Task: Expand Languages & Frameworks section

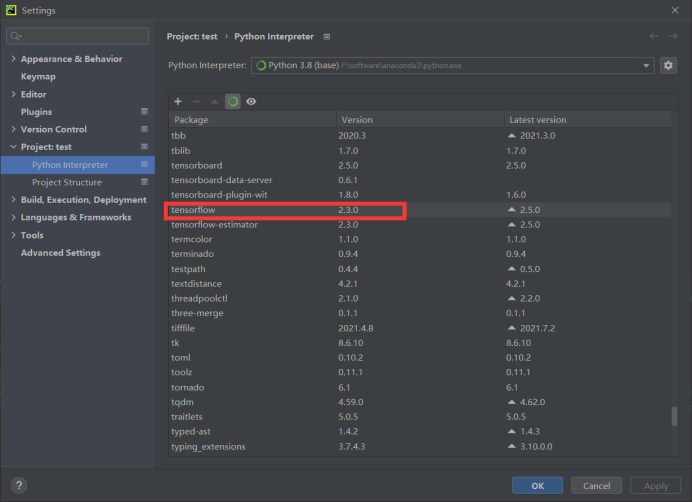Action: (x=13, y=217)
